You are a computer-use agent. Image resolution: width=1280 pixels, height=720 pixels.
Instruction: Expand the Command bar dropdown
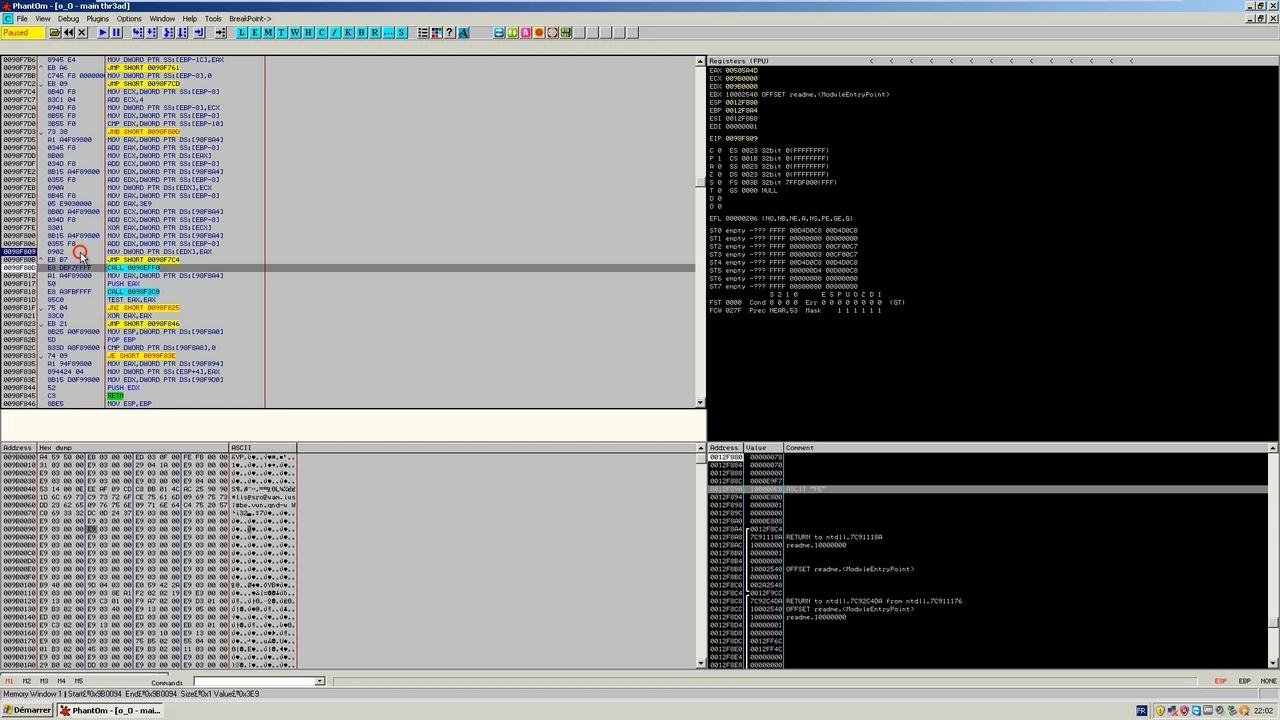tap(318, 682)
